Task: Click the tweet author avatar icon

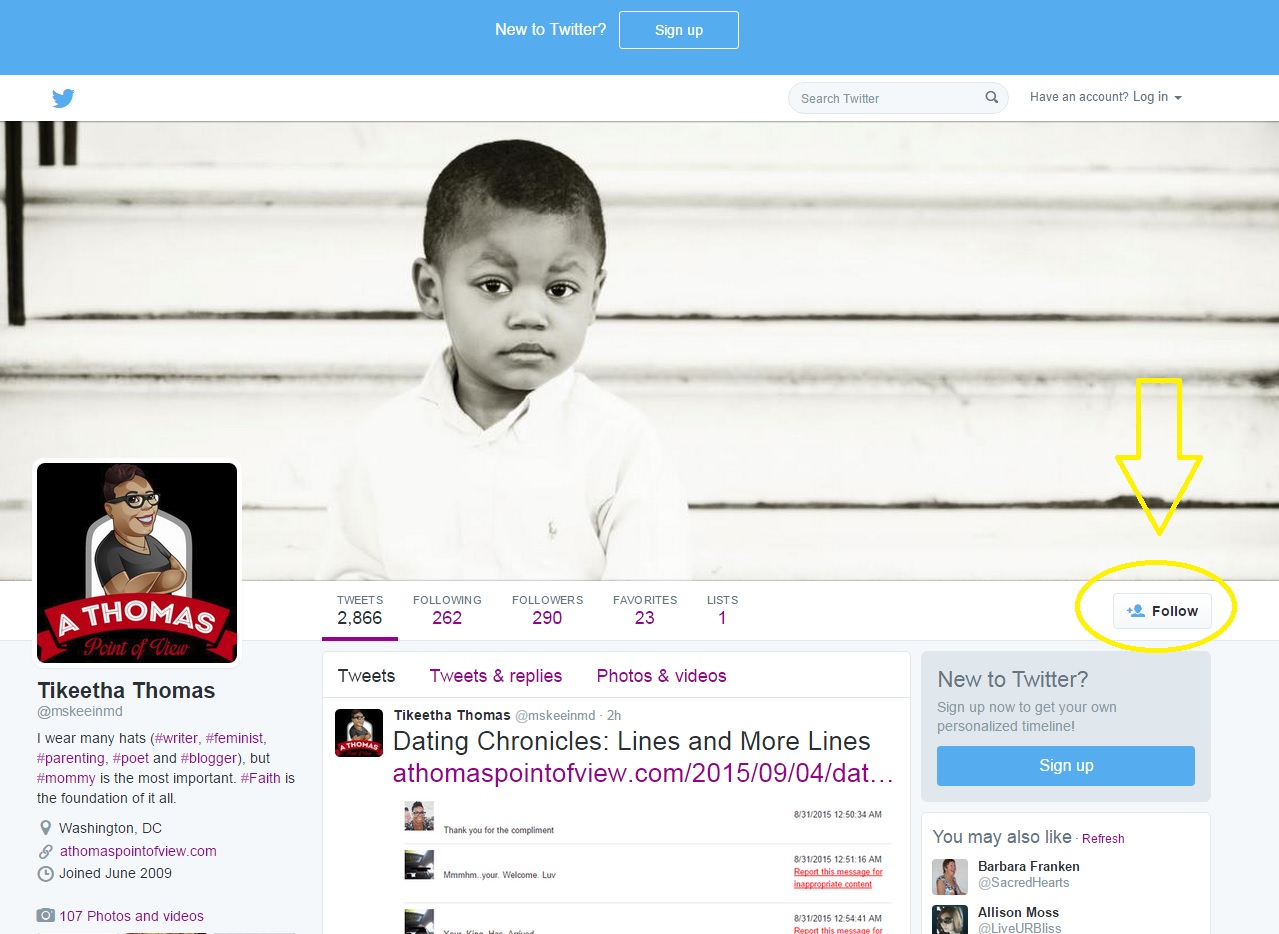Action: [x=358, y=733]
